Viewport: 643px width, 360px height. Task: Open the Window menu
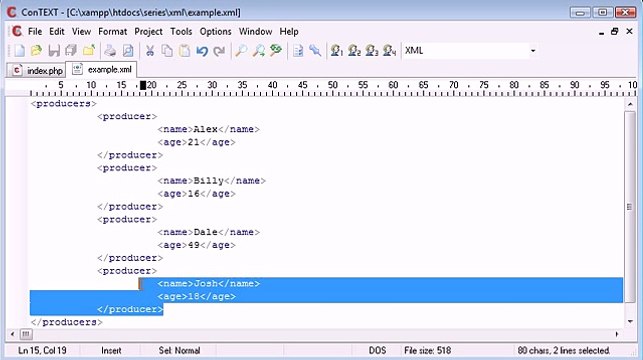(x=255, y=32)
